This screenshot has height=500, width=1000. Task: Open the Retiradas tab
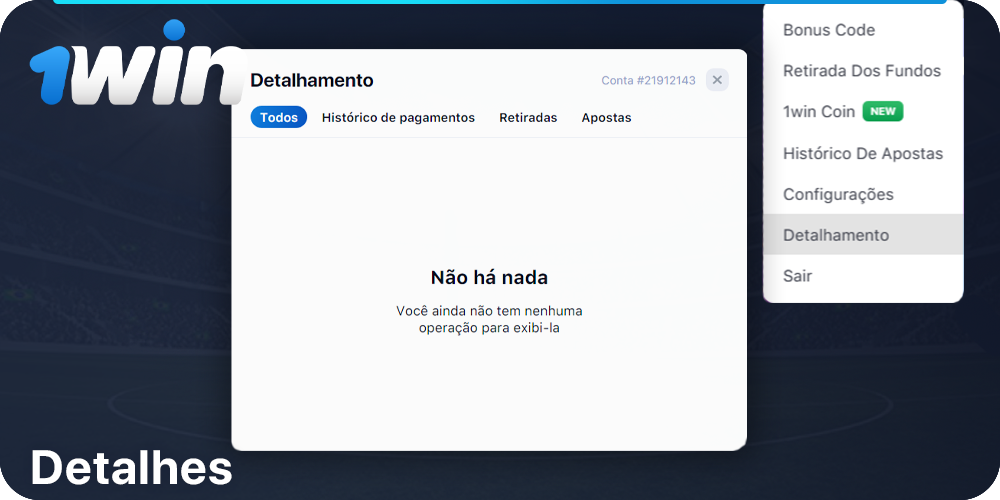point(528,117)
